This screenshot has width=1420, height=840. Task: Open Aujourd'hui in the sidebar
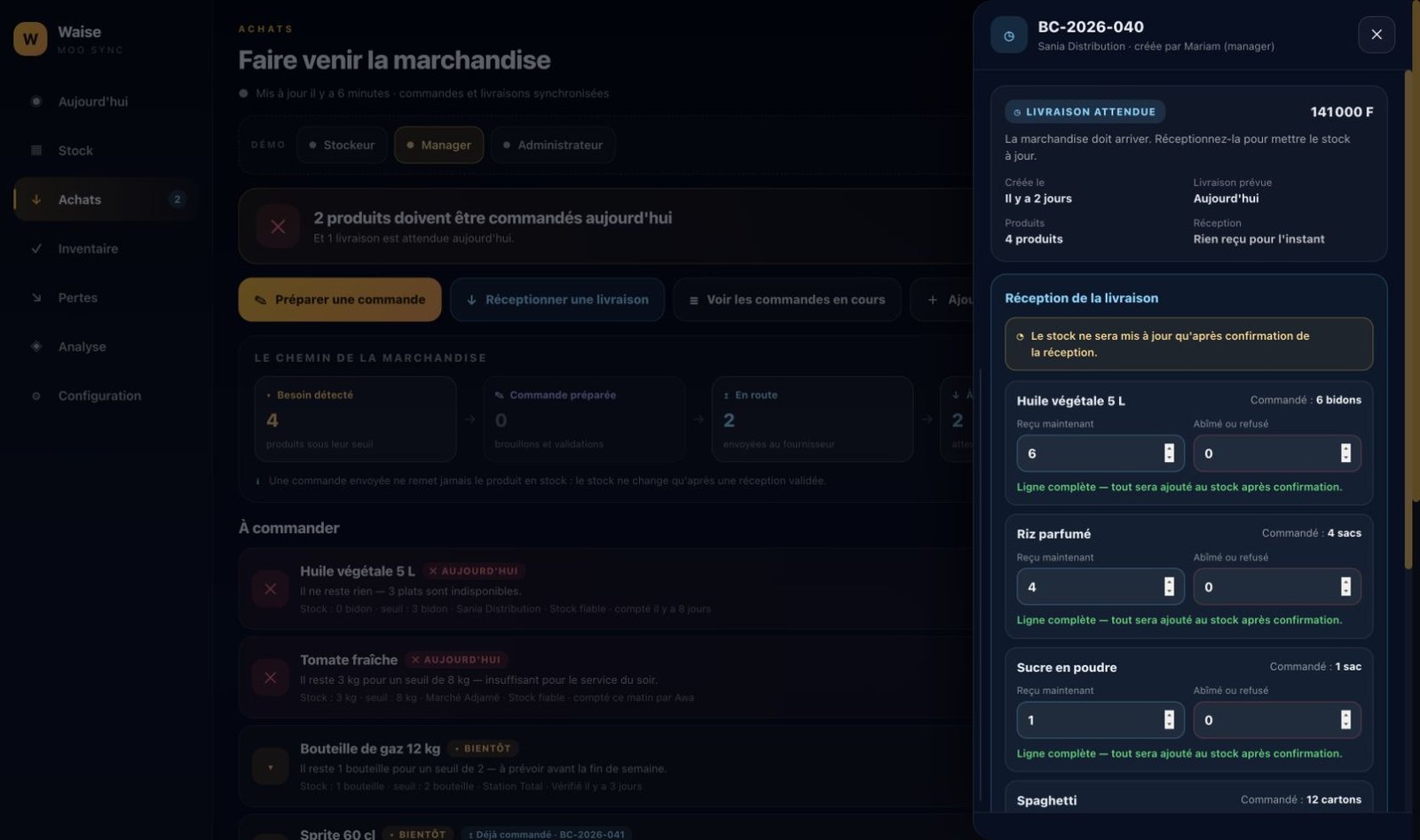[x=105, y=101]
